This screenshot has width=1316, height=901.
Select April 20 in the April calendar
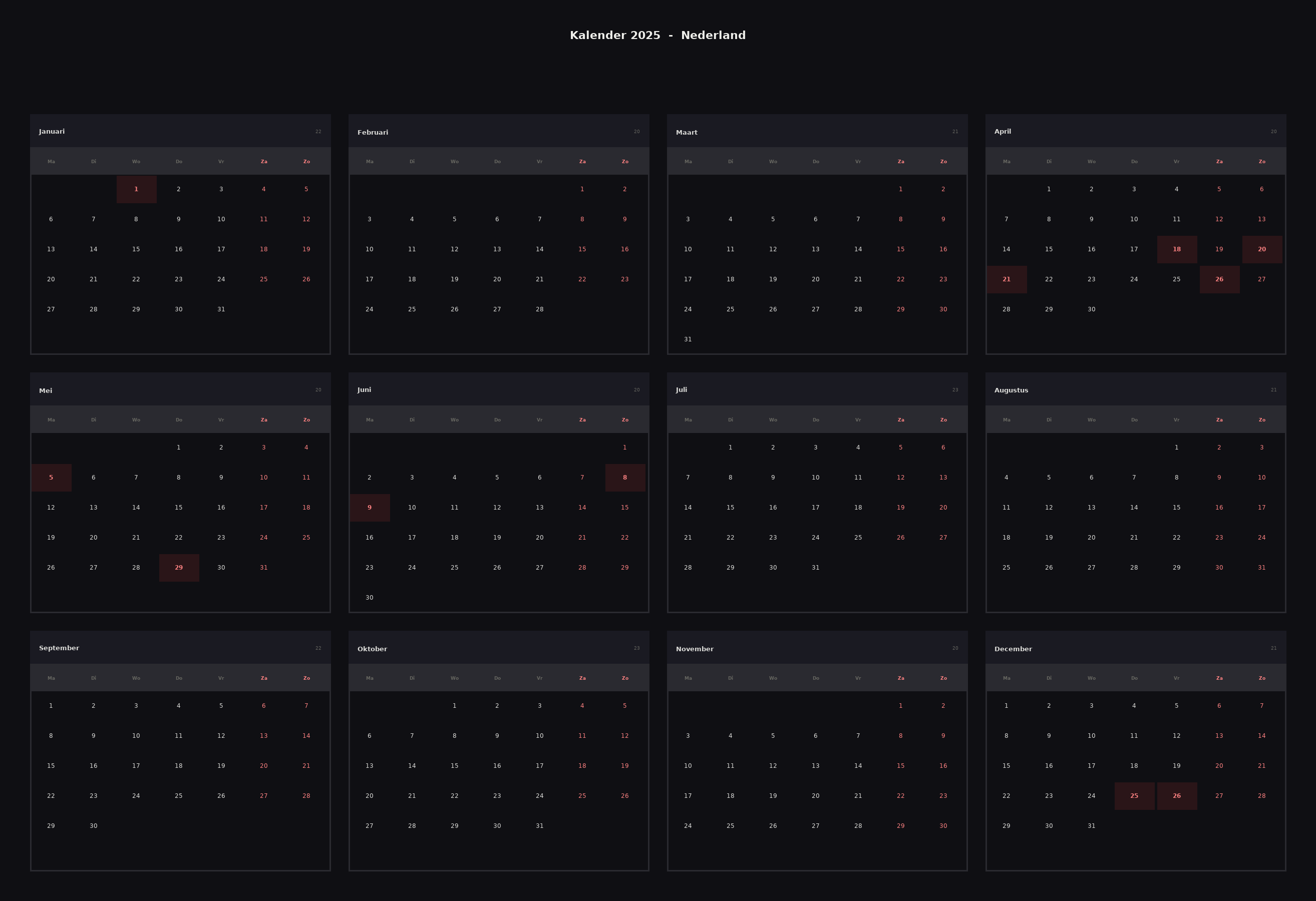point(1261,250)
